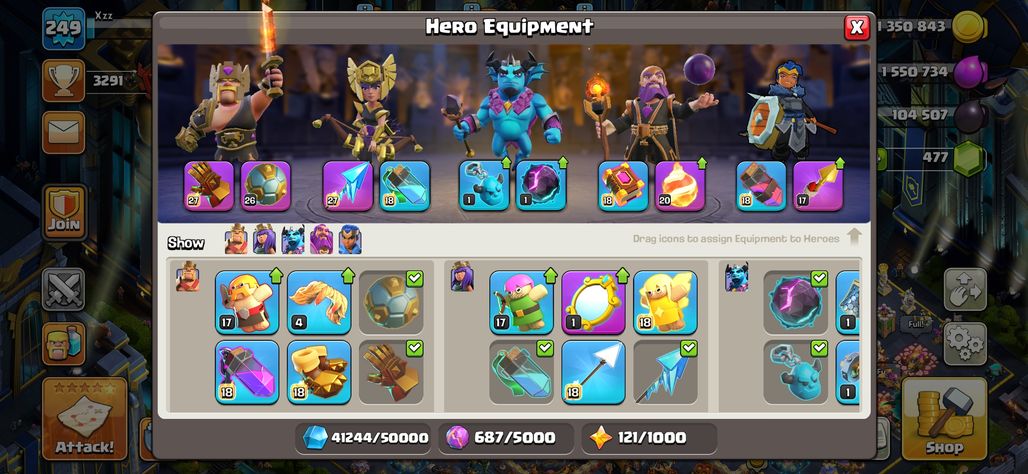Toggle the Minion Prince filter portrait
Viewport: 1028px width, 474px height.
[x=292, y=240]
